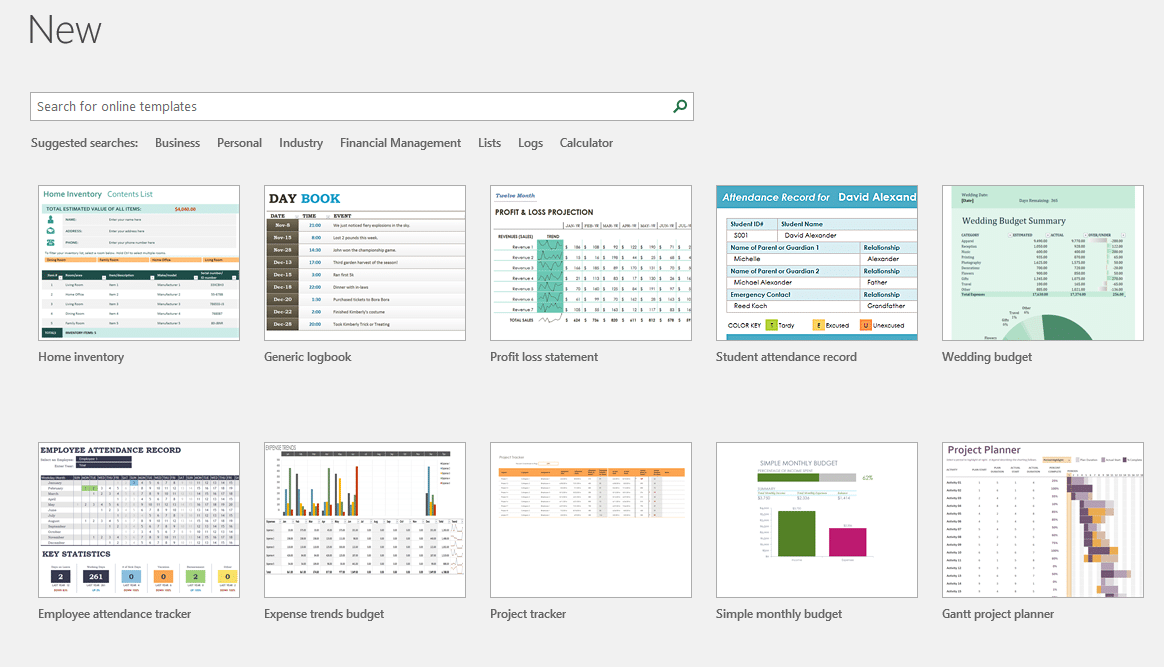1164x667 pixels.
Task: Open the Simple monthly budget template
Action: click(816, 519)
